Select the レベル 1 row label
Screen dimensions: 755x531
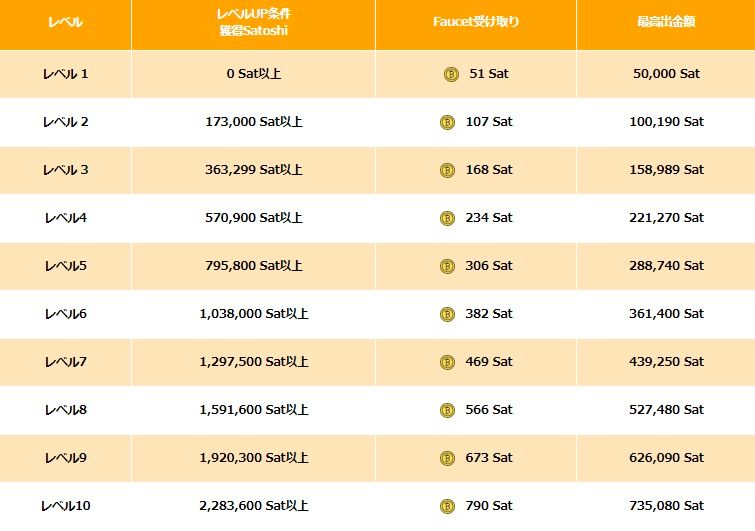66,74
